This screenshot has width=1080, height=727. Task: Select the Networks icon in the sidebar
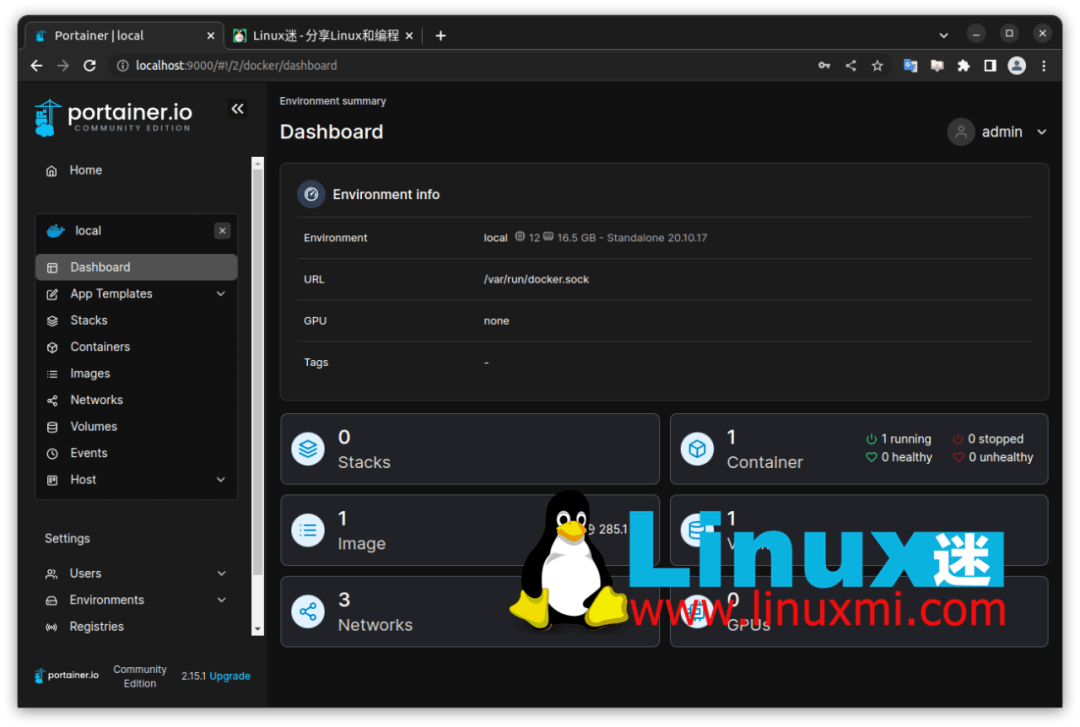pyautogui.click(x=52, y=399)
